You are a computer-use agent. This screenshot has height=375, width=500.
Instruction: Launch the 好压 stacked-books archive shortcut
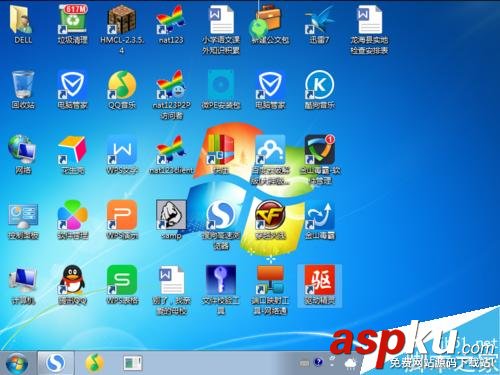click(x=220, y=149)
